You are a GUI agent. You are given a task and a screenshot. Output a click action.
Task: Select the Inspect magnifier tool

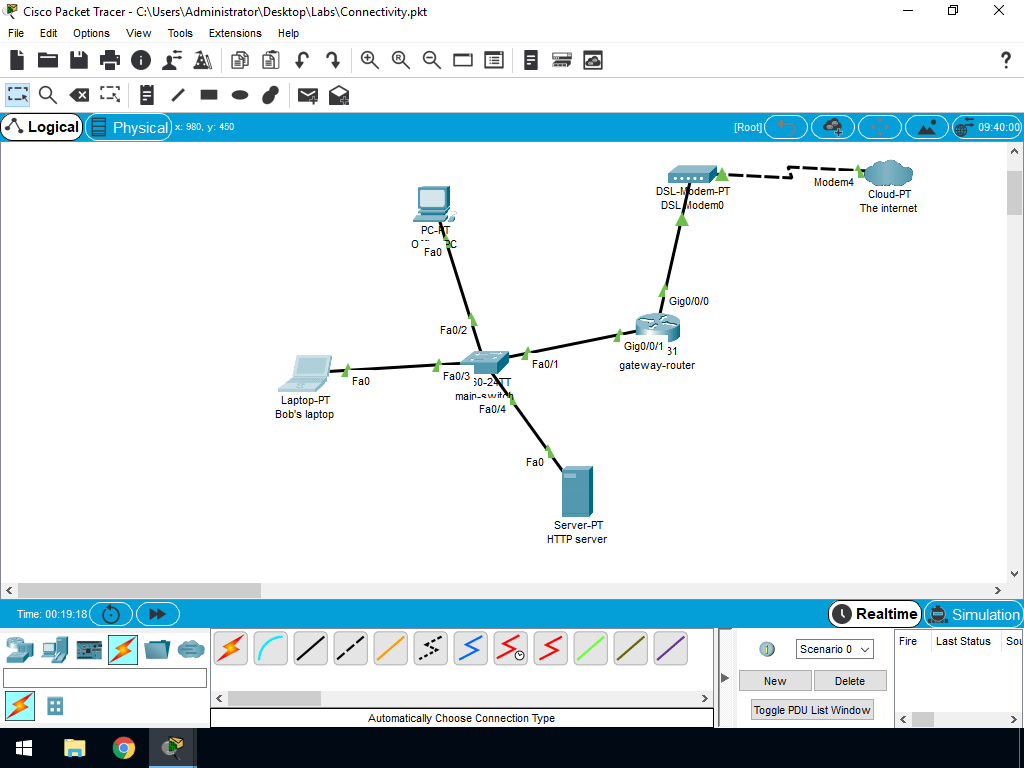point(47,95)
